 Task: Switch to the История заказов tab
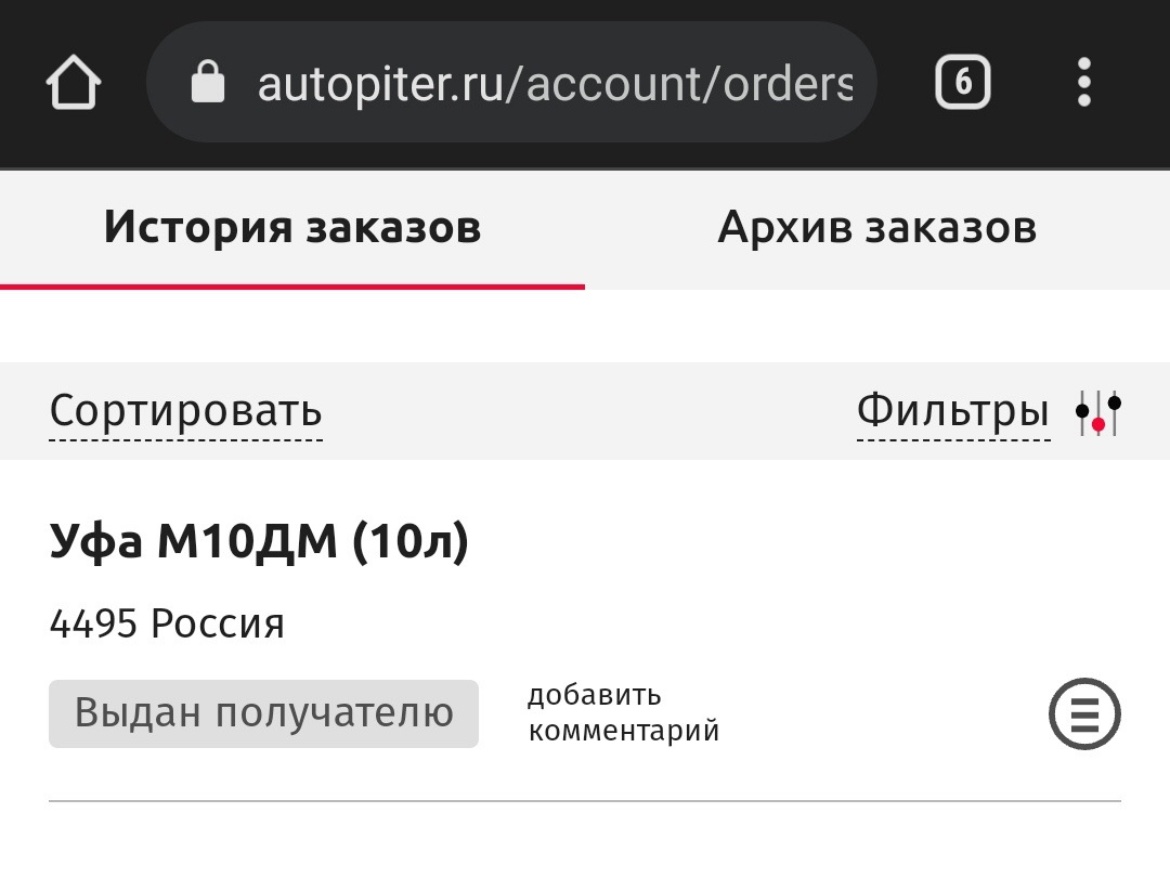pyautogui.click(x=292, y=228)
